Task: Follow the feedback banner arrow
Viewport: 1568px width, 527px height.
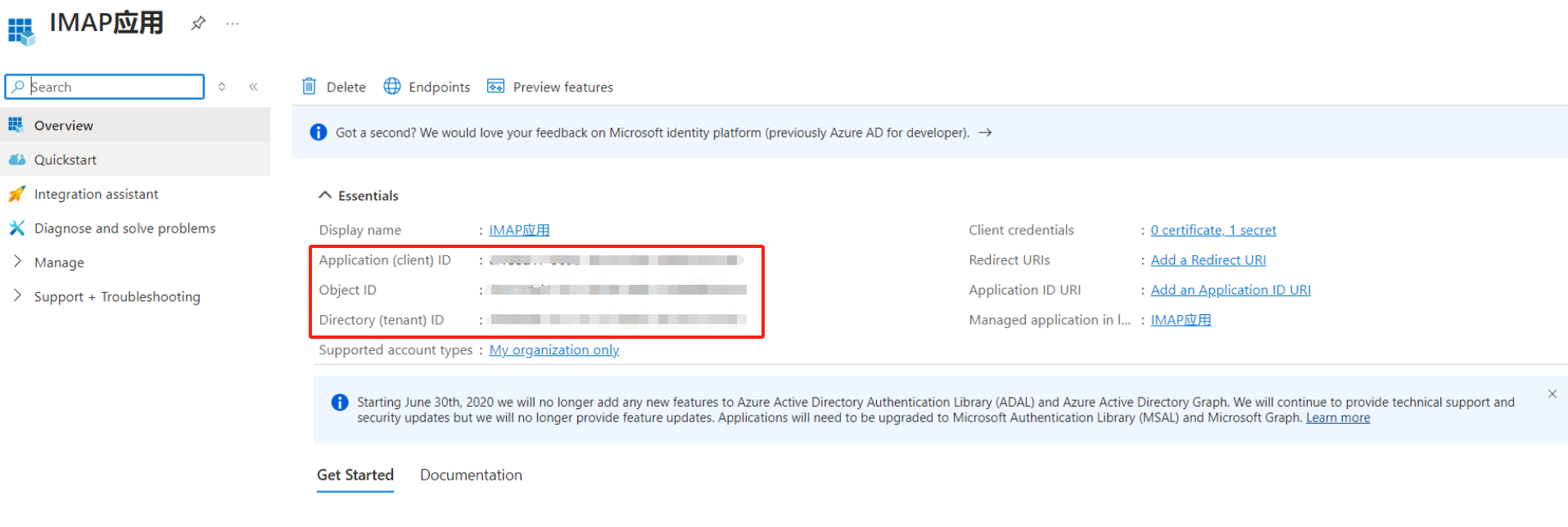Action: 985,133
